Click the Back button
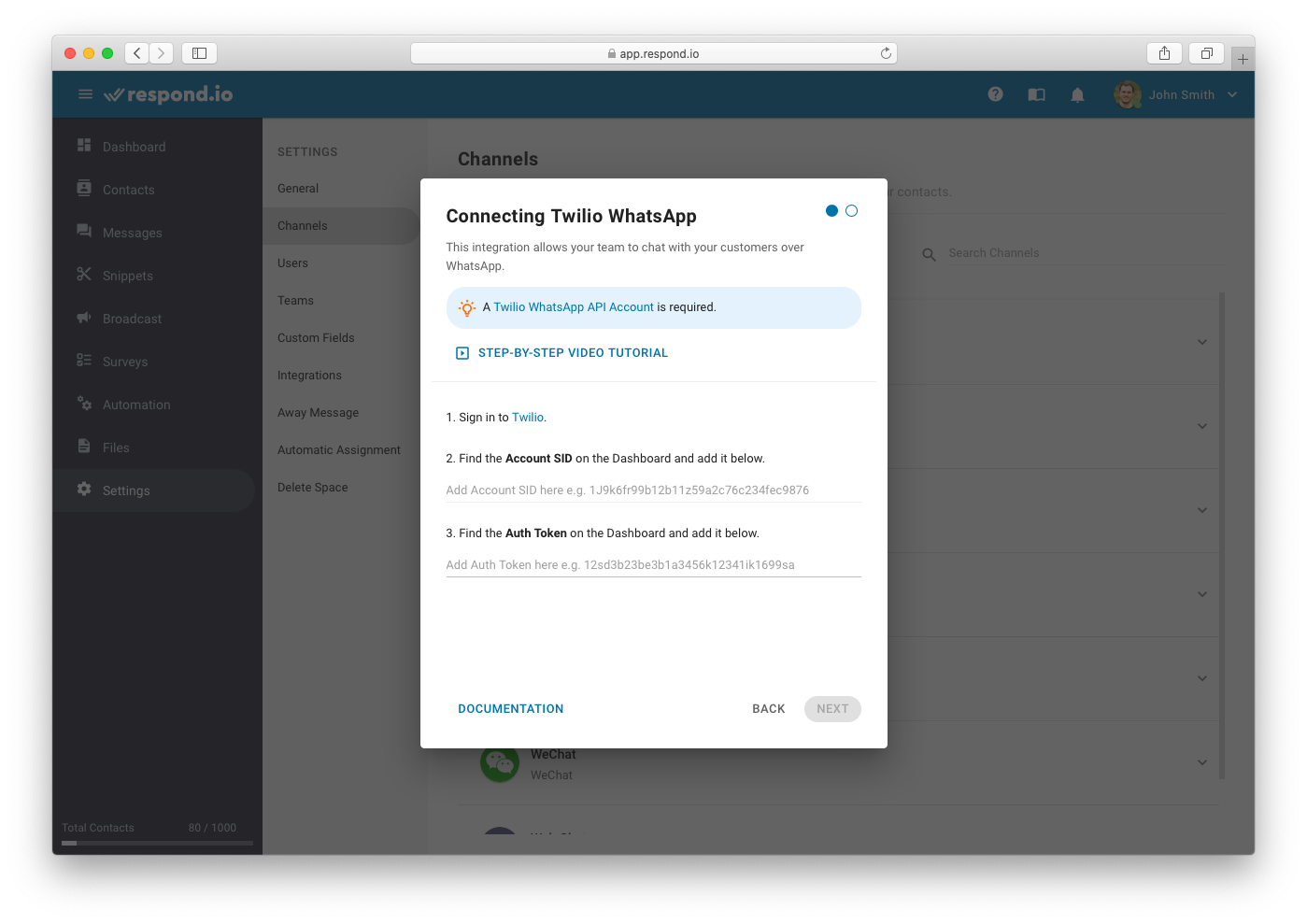This screenshot has width=1307, height=924. 769,709
